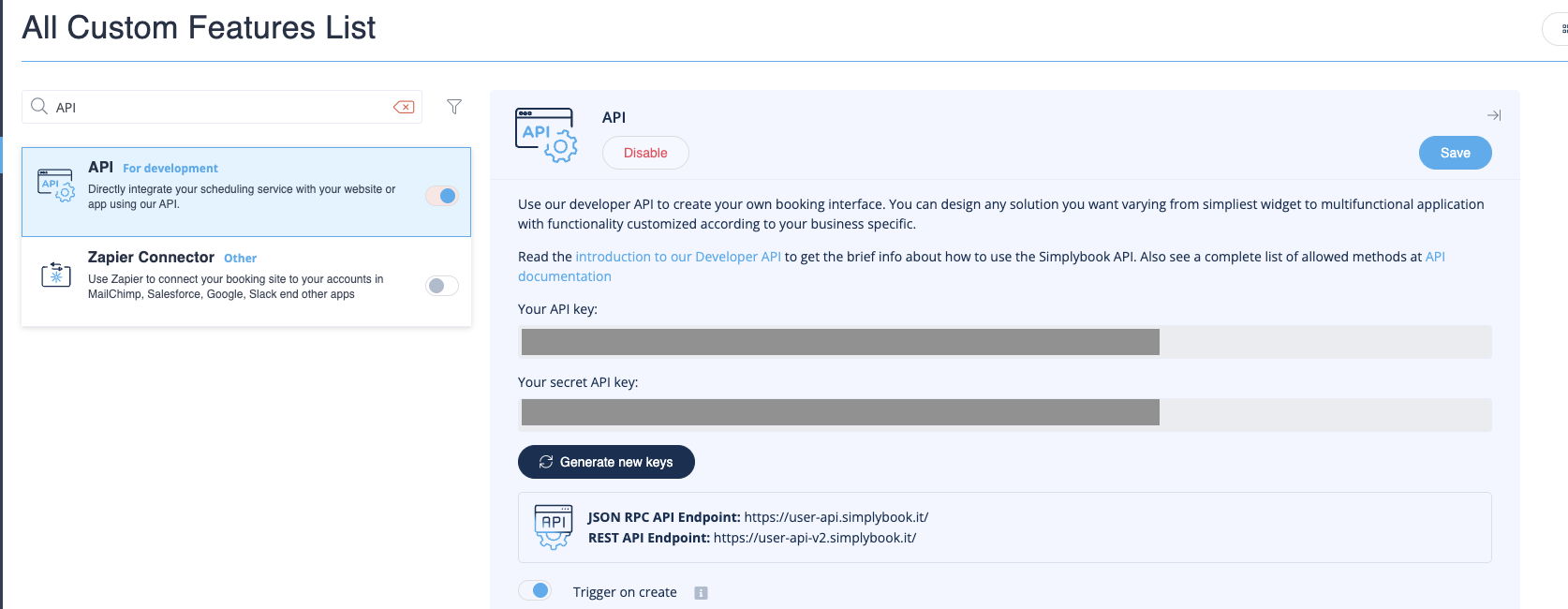
Task: Open introduction to our Developer API link
Action: coord(678,257)
